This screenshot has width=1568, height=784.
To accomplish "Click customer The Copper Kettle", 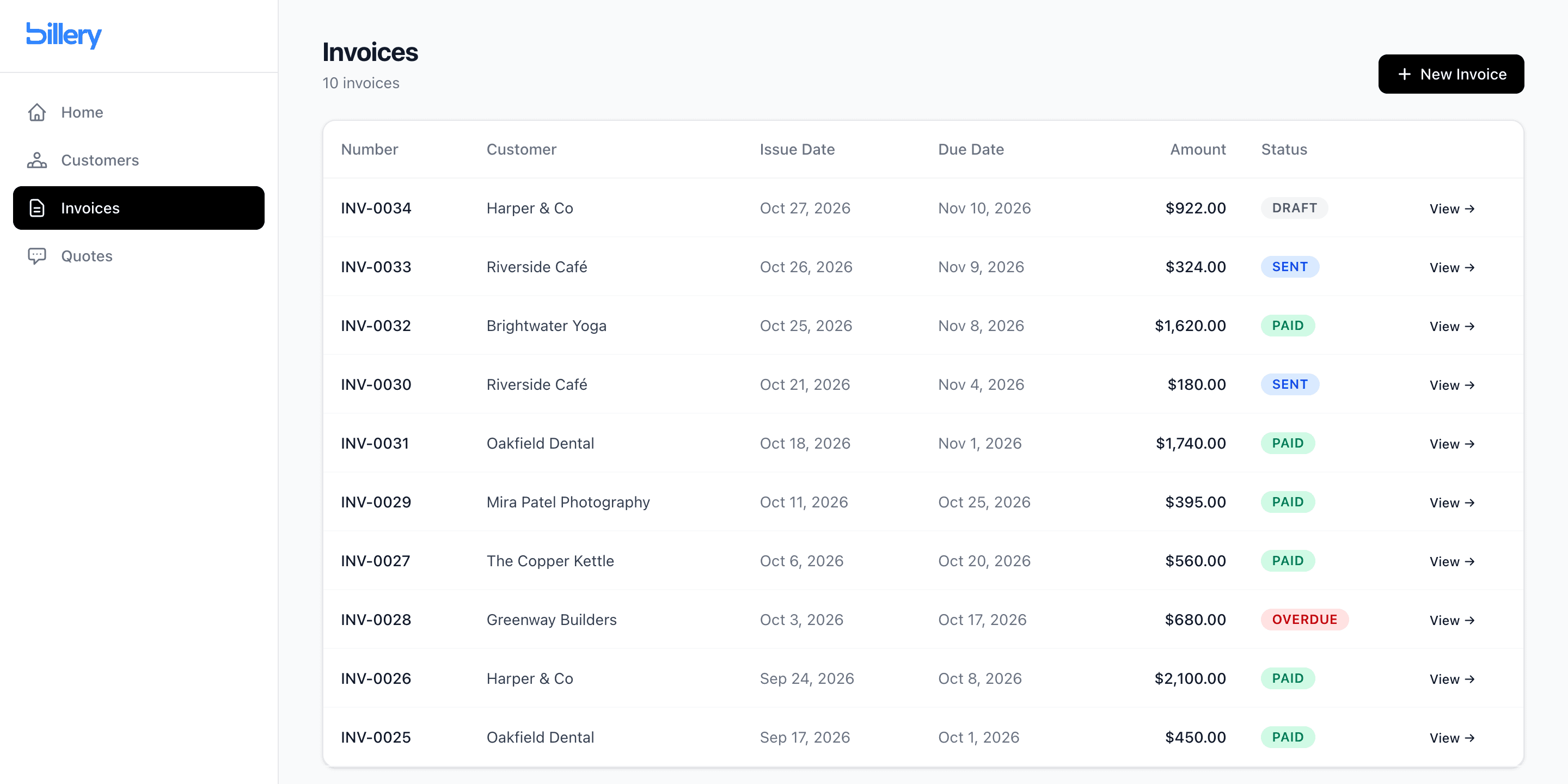I will (x=550, y=561).
